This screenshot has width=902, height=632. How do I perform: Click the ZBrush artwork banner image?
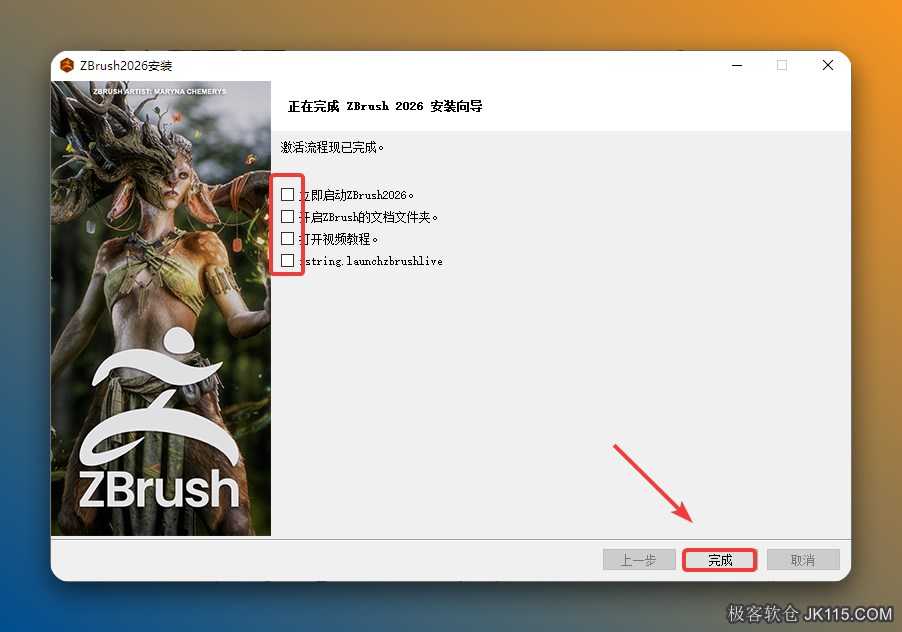coord(160,308)
